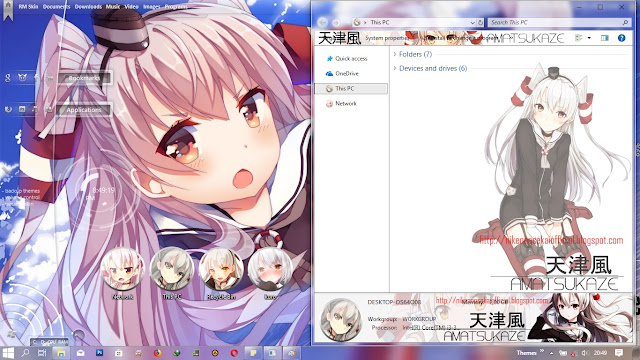The height and width of the screenshot is (360, 640).
Task: Click the Bookmarks button on desktop
Action: coord(84,78)
